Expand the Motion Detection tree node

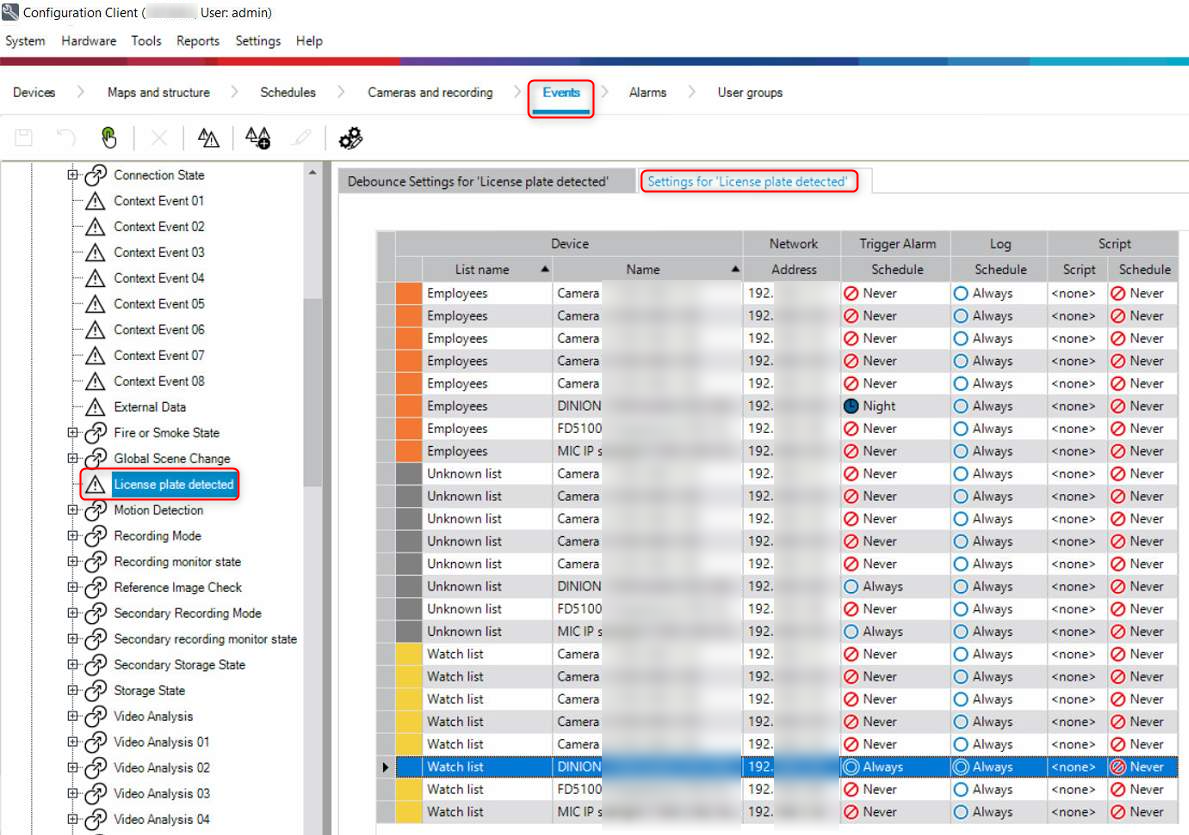click(73, 510)
